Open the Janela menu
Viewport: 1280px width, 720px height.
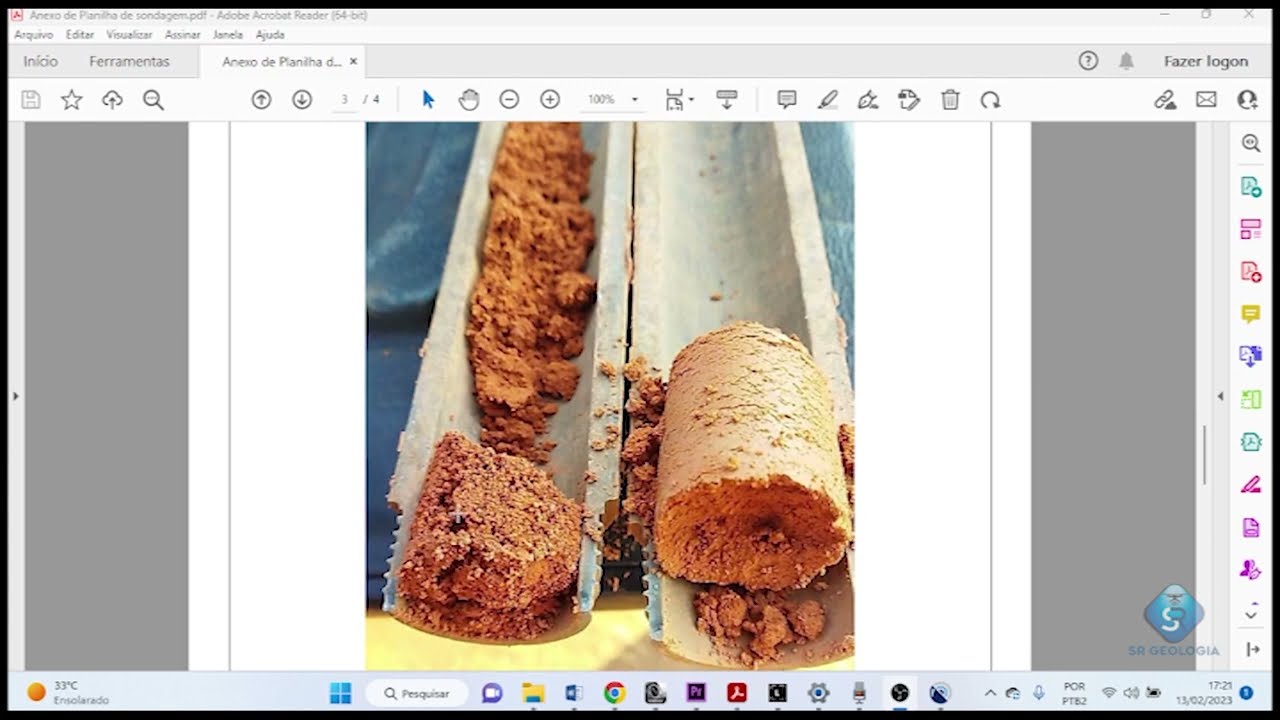coord(228,34)
